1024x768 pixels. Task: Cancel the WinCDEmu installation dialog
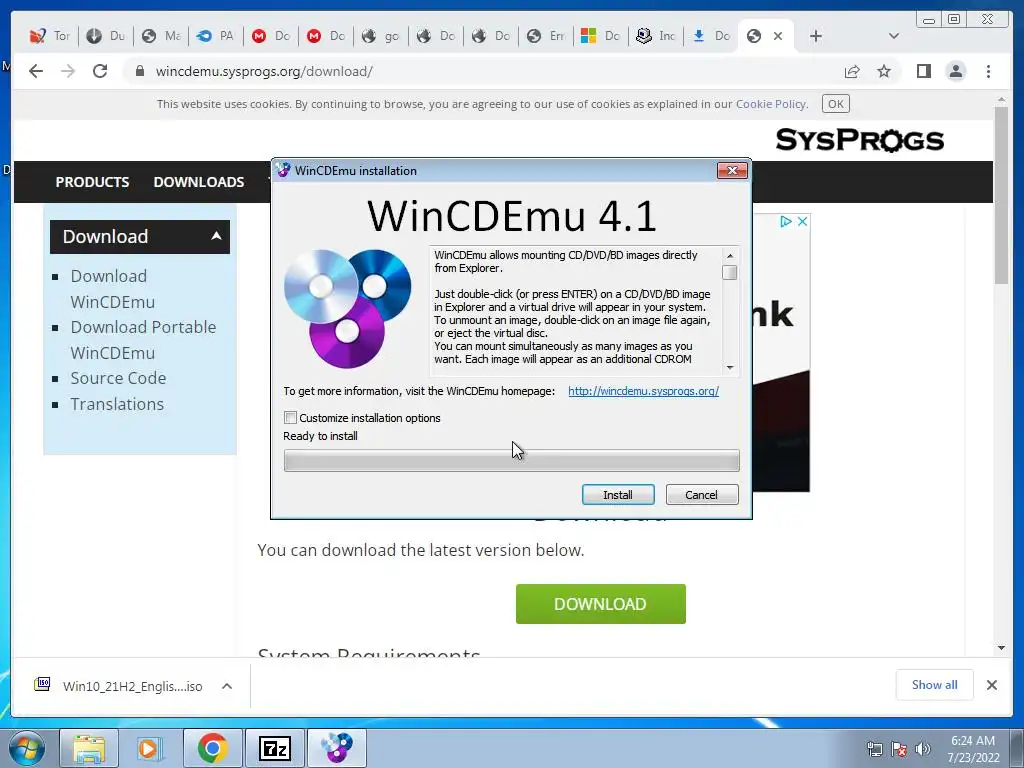702,495
